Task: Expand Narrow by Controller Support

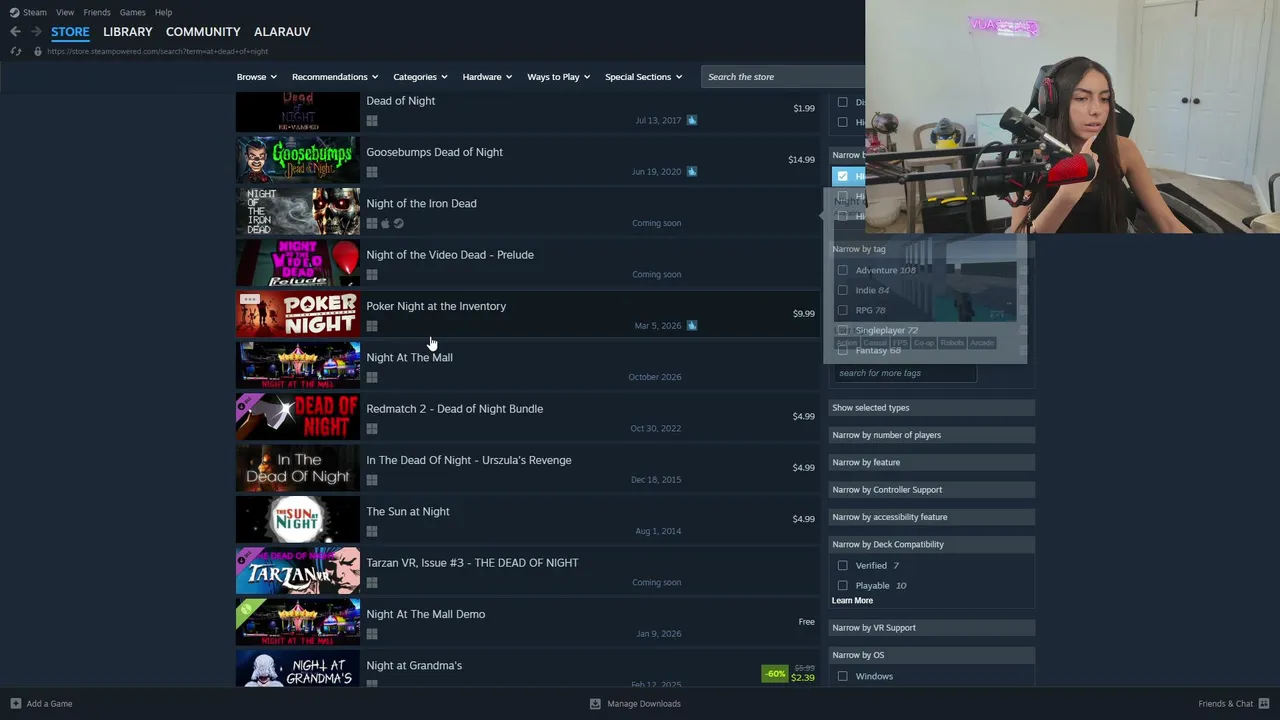Action: tap(932, 490)
